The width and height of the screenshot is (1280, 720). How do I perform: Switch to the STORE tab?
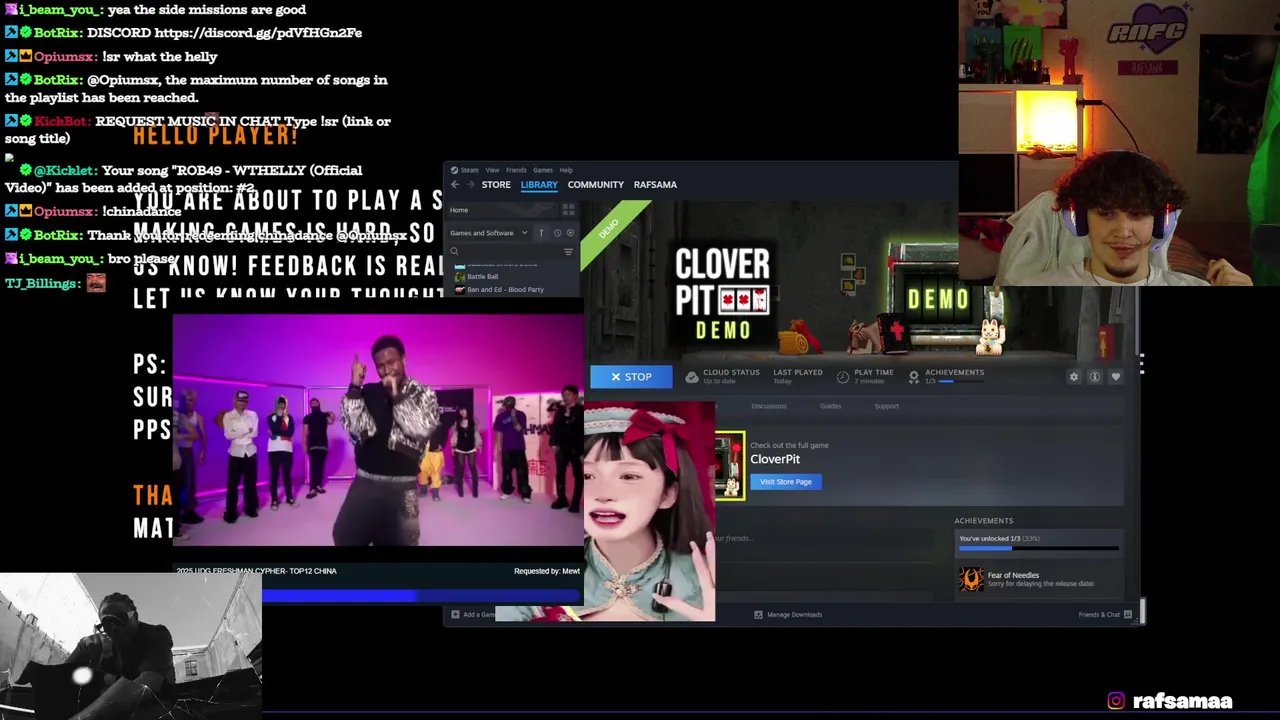click(x=496, y=185)
